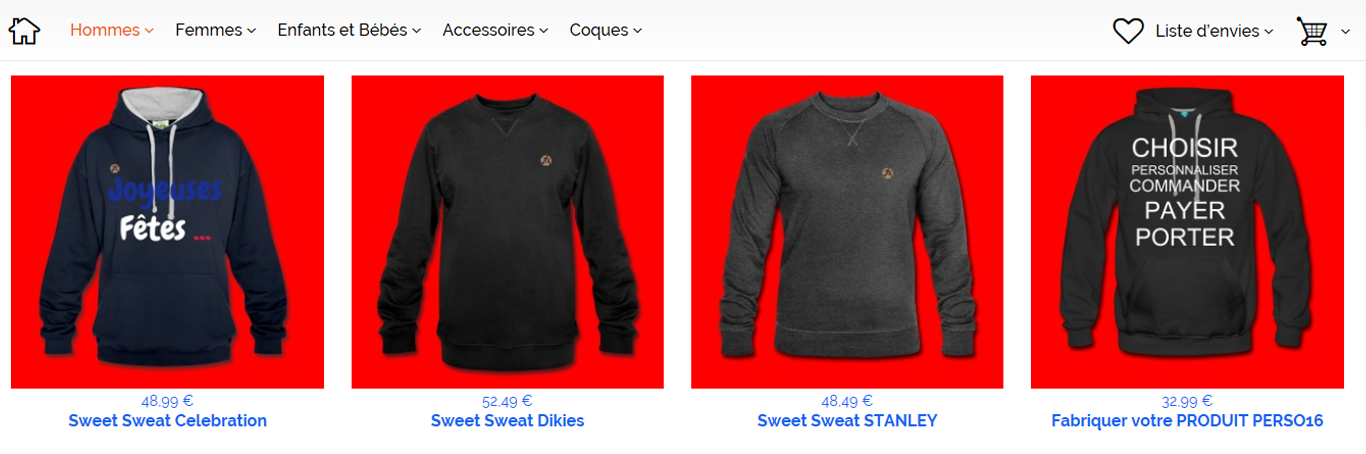1366x454 pixels.
Task: Open the Liste d'envies dropdown
Action: [1214, 31]
